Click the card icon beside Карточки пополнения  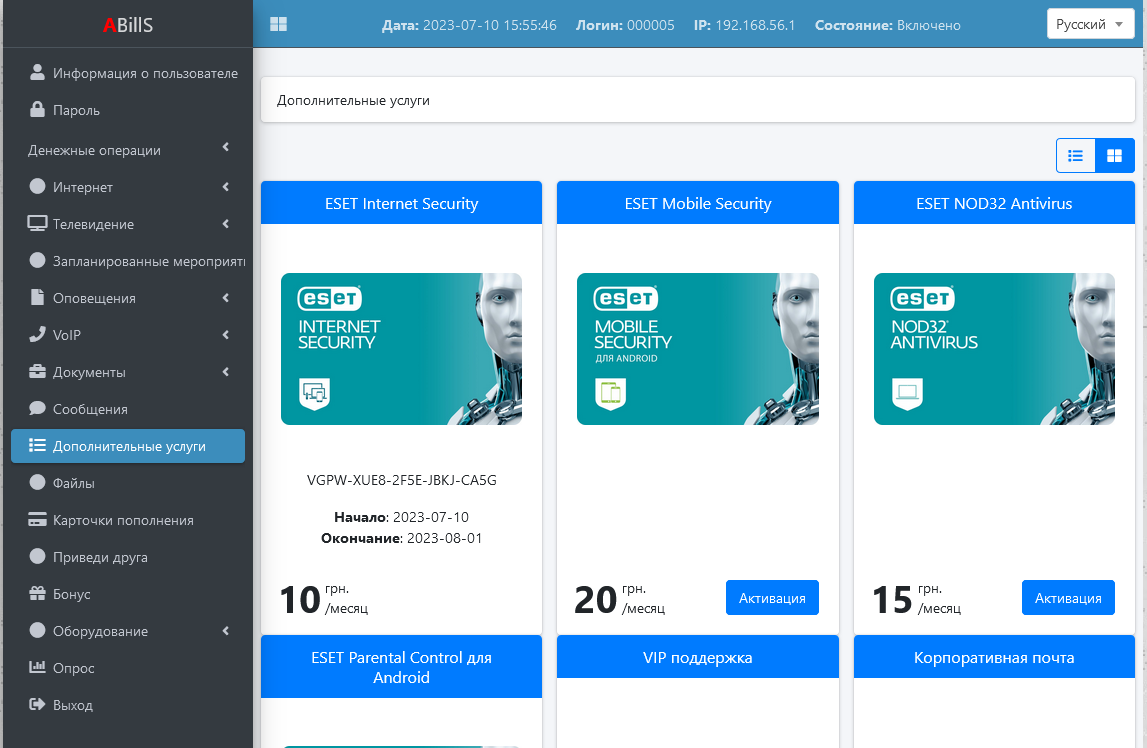point(37,519)
